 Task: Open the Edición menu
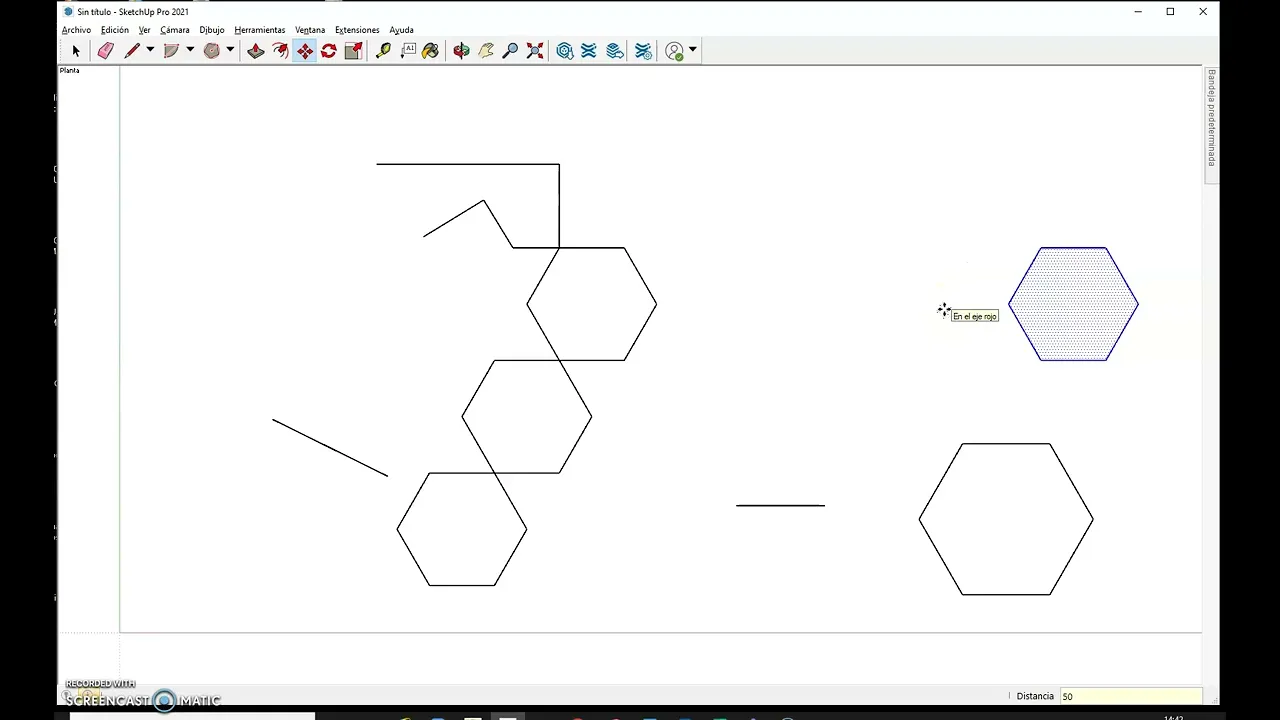(115, 30)
